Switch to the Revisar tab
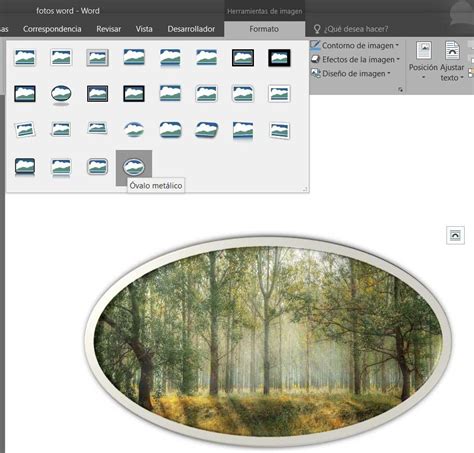474x453 pixels. point(109,29)
